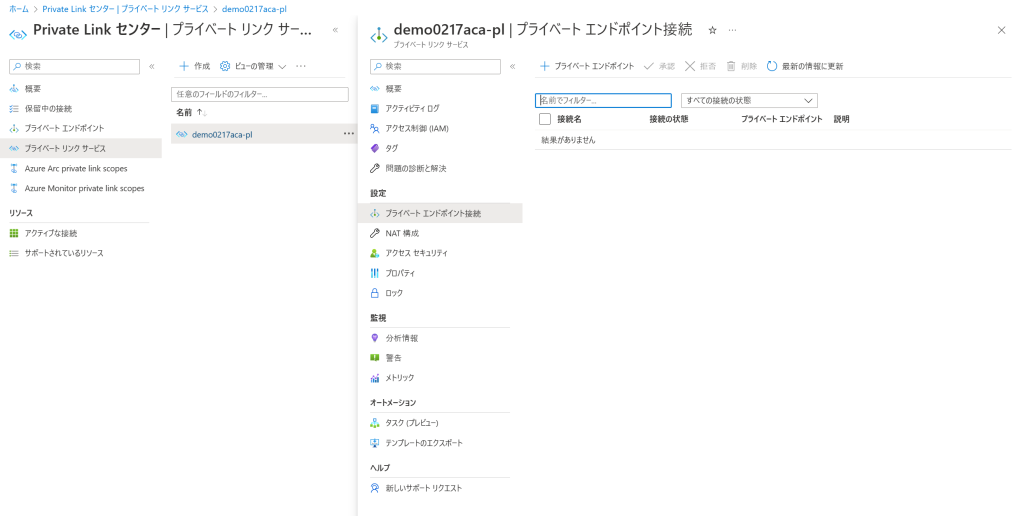
Task: Click 概要 icon in resource menu
Action: (x=374, y=89)
